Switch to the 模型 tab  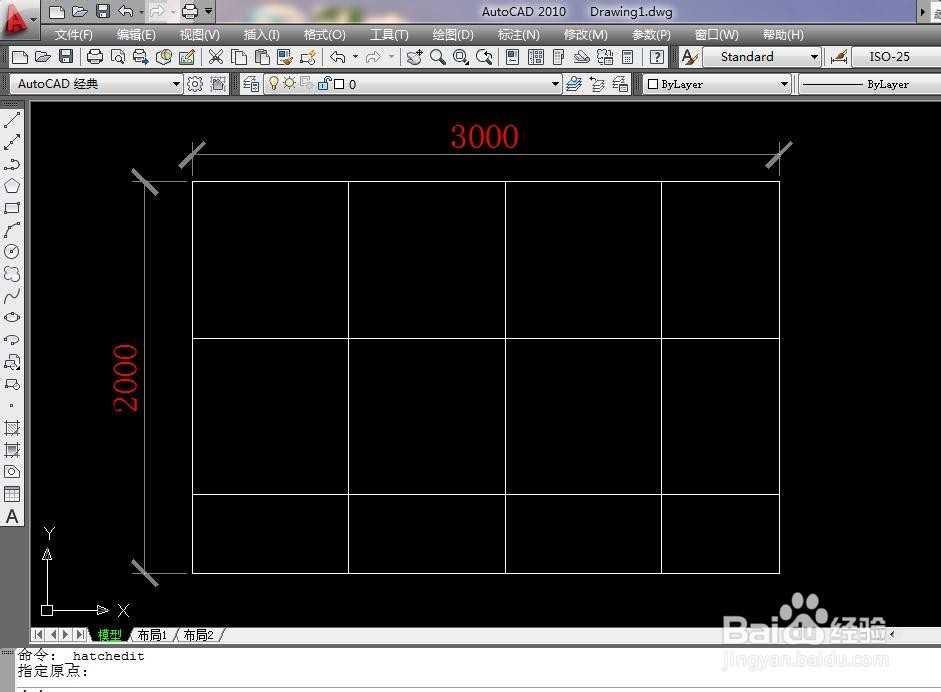tap(109, 634)
